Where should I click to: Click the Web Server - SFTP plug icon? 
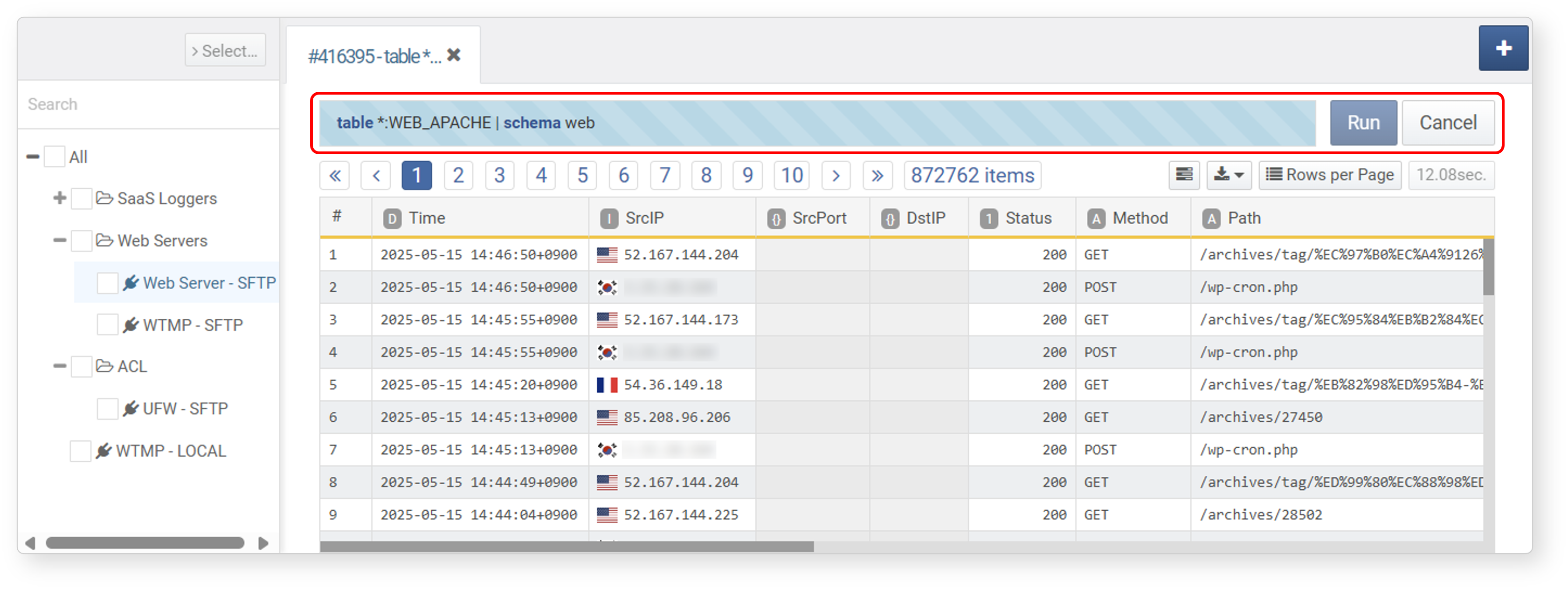tap(130, 283)
